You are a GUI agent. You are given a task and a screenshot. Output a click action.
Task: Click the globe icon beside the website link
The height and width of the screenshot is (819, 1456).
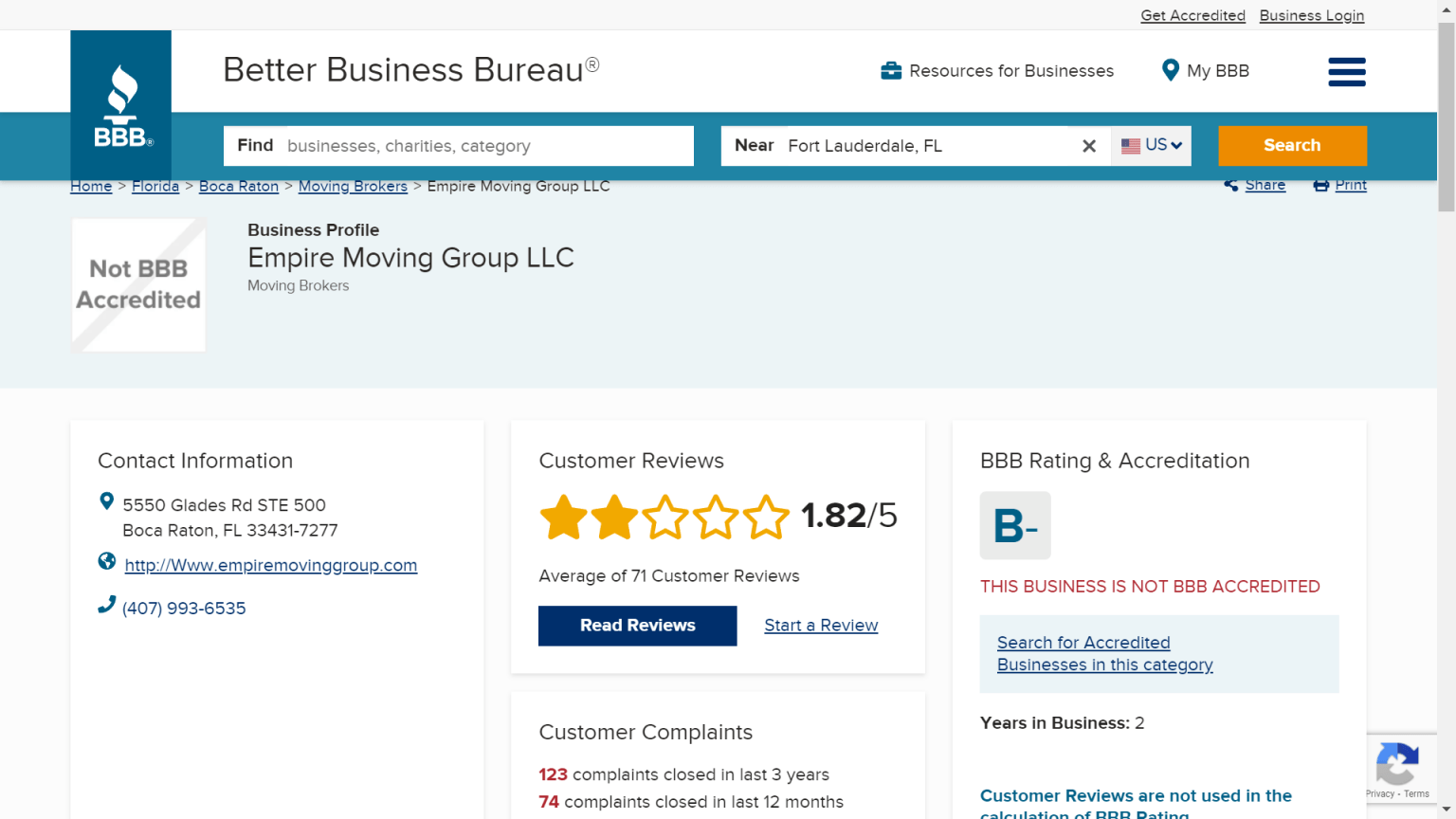coord(106,560)
